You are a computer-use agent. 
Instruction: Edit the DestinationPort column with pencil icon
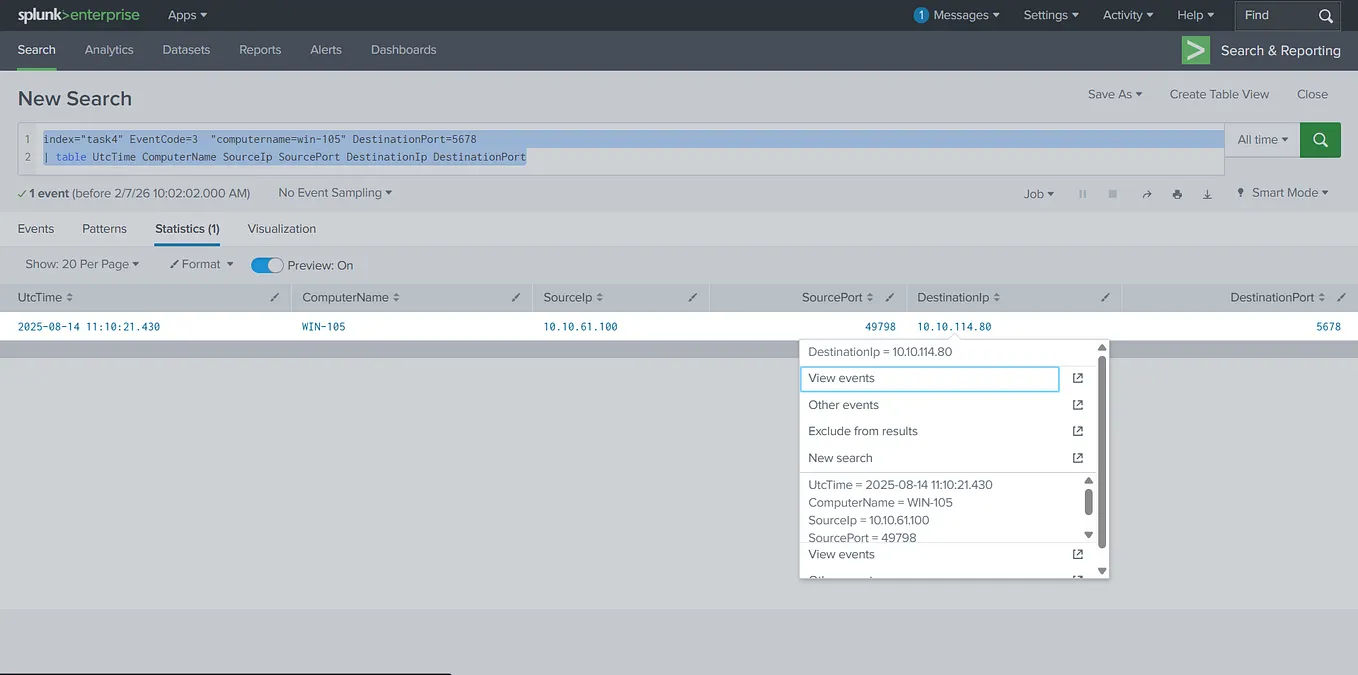tap(1340, 298)
